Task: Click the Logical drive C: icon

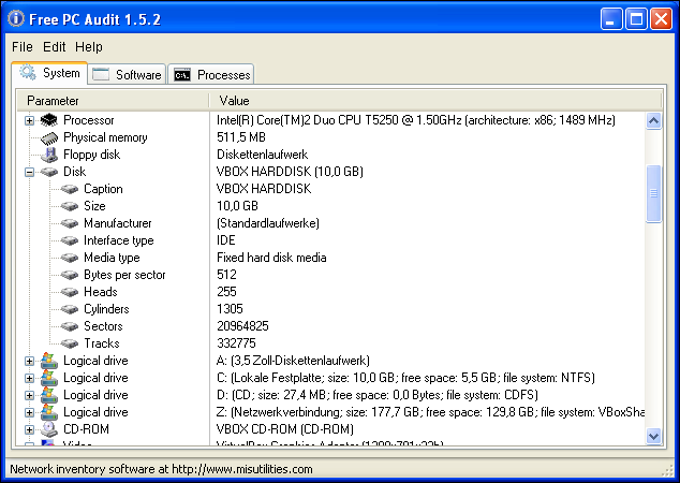Action: (x=49, y=378)
